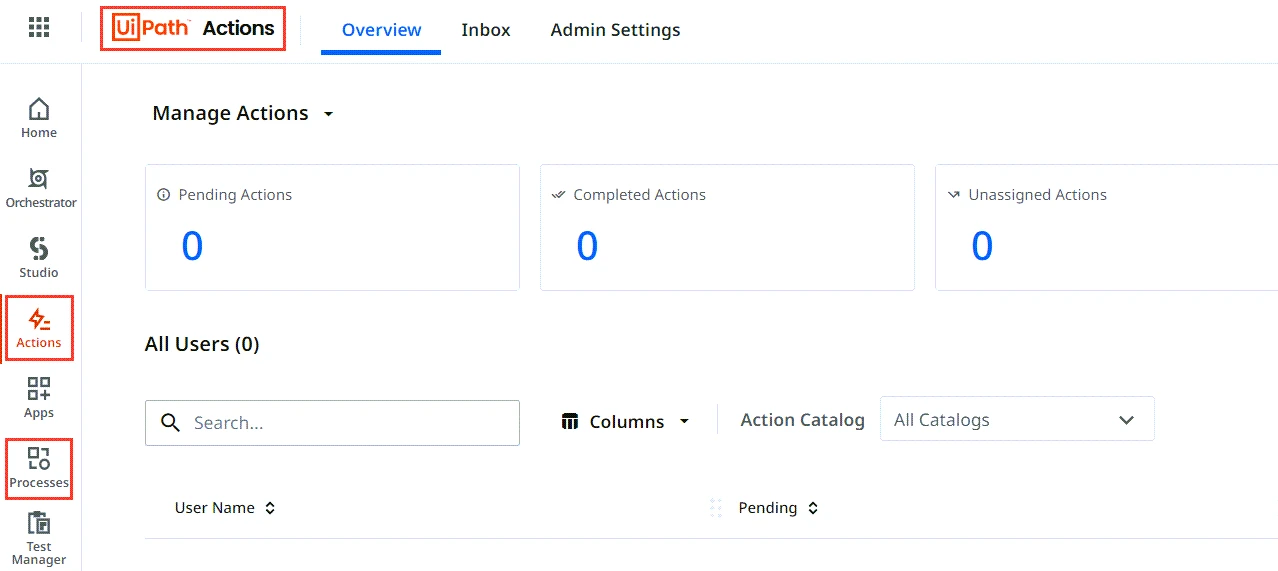Open the Admin Settings tab
This screenshot has height=571, width=1278.
(615, 30)
